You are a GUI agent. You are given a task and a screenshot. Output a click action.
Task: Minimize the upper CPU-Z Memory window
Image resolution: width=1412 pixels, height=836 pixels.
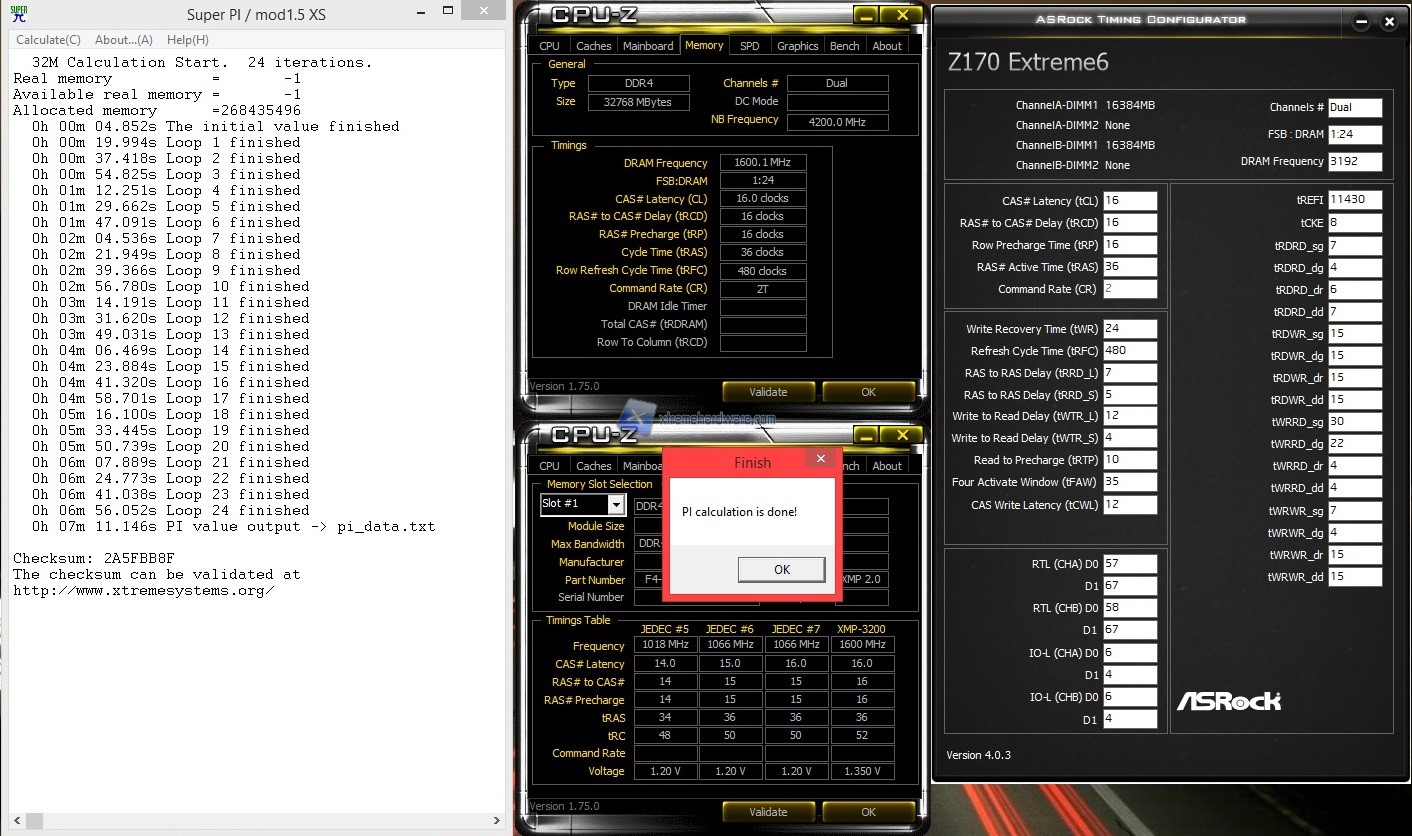tap(866, 16)
